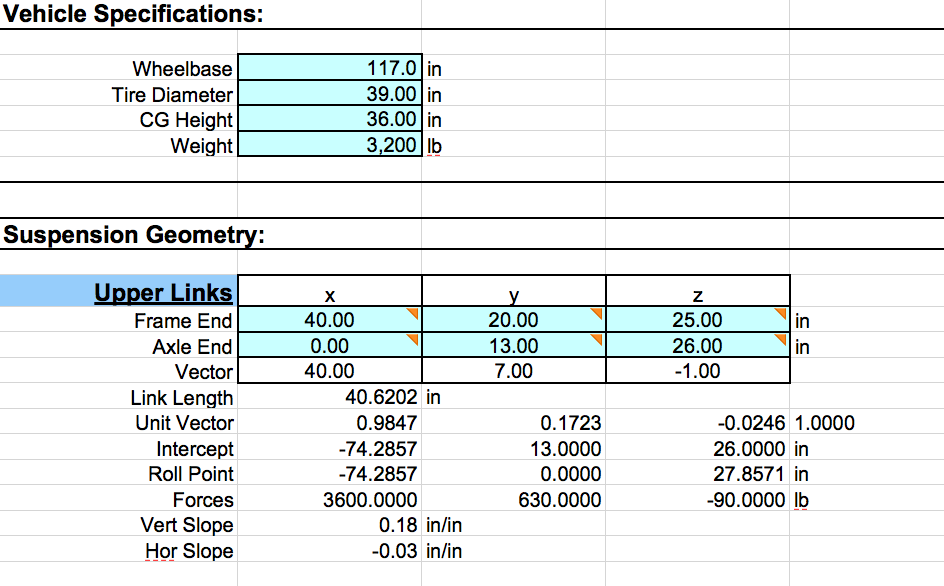
Task: Click comment indicator on Frame End z cell
Action: (x=781, y=313)
